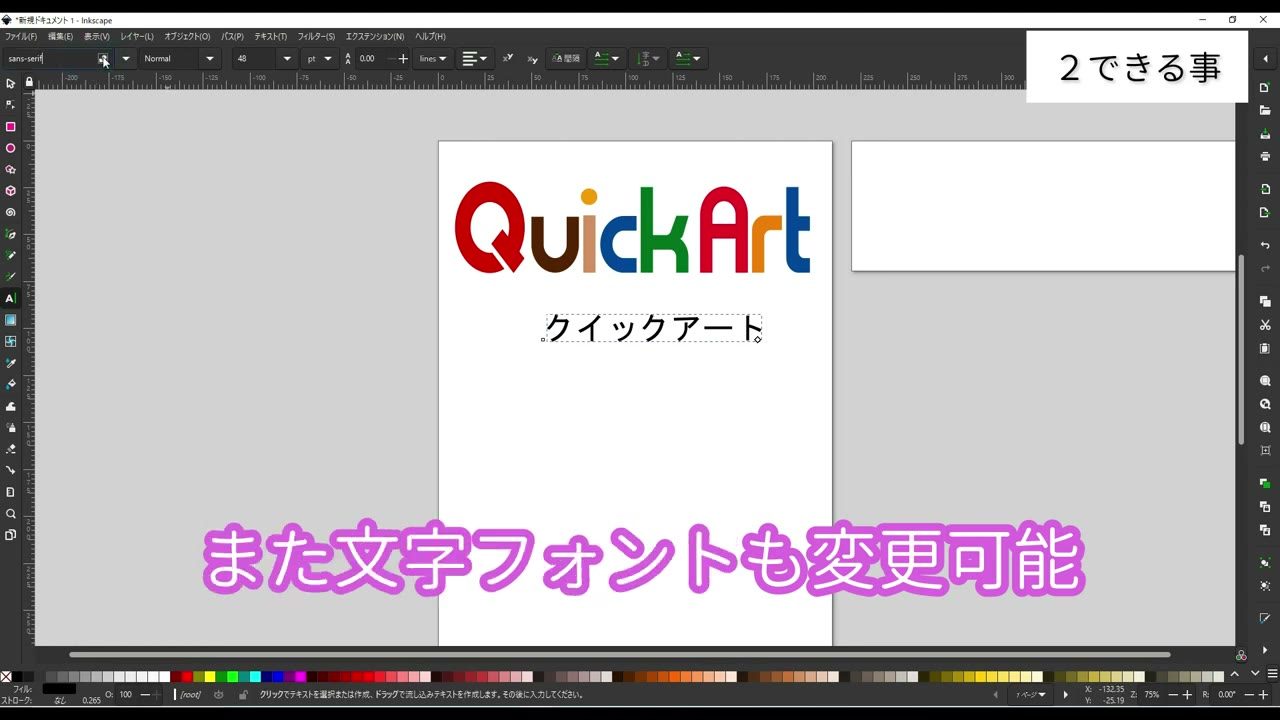Screen dimensions: 1280x720
Task: Click the クイックアート text on canvas
Action: [x=654, y=328]
